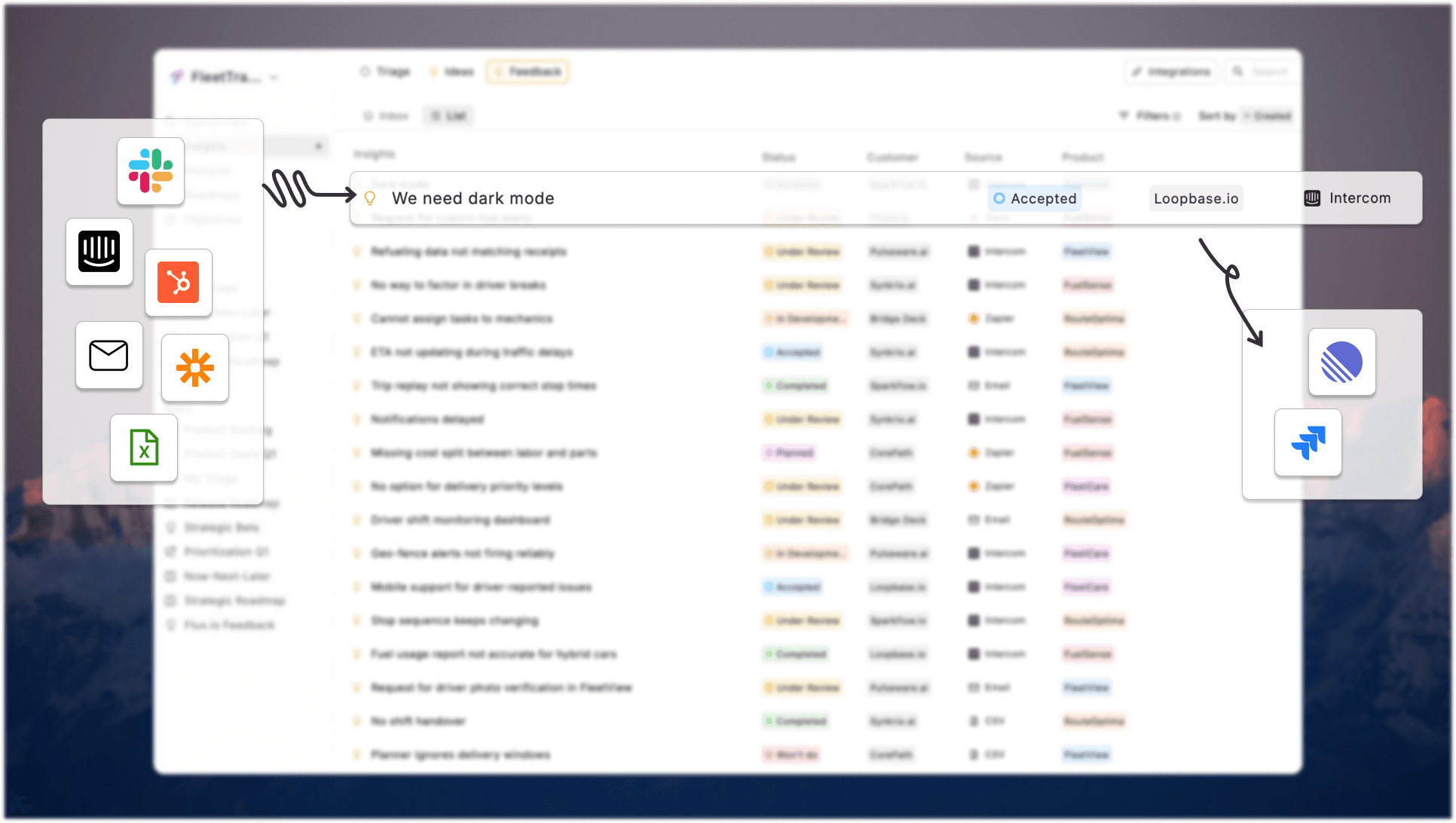
Task: Click the Source column header
Action: click(x=983, y=157)
